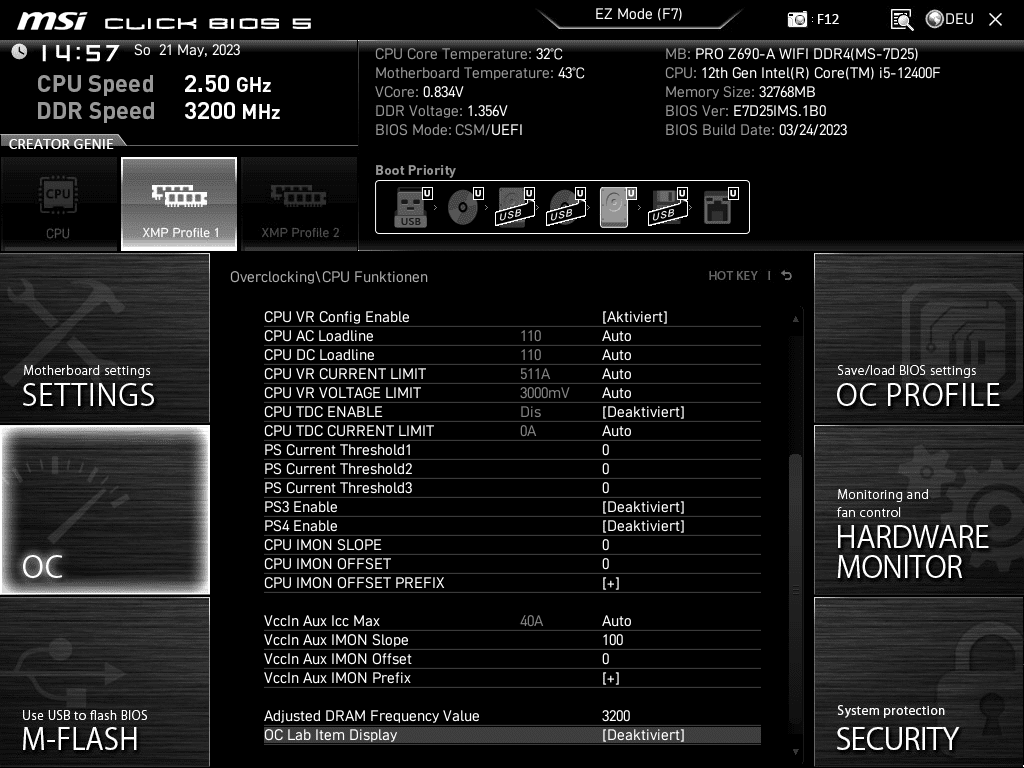
Task: Edit CPU IMON OFFSET value 0
Action: (x=605, y=564)
